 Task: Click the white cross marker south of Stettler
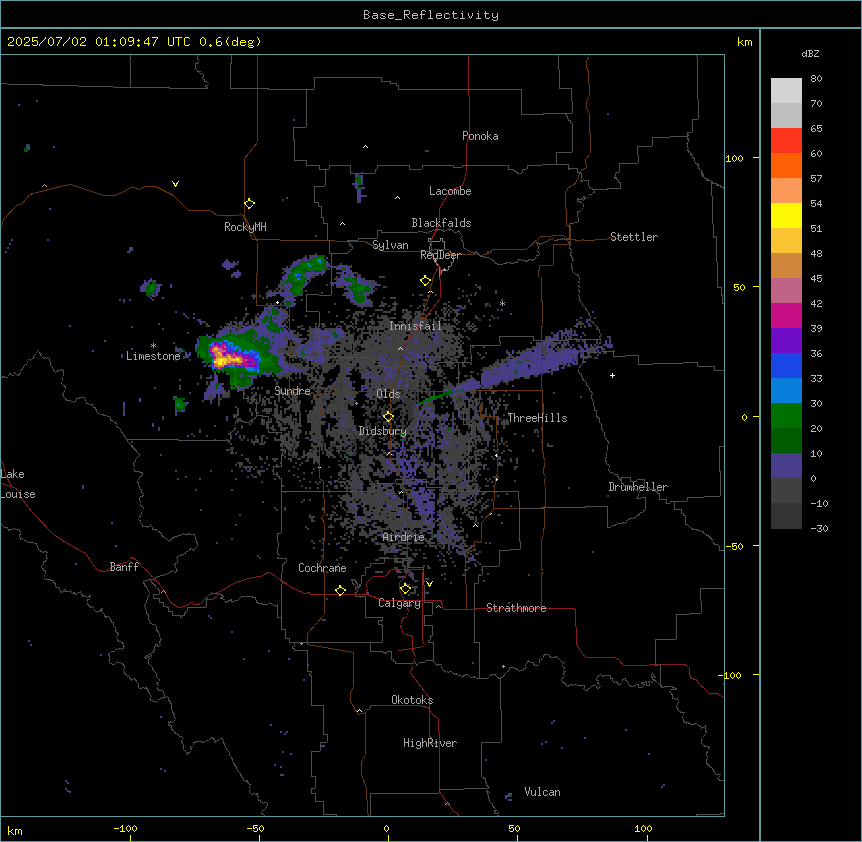612,375
